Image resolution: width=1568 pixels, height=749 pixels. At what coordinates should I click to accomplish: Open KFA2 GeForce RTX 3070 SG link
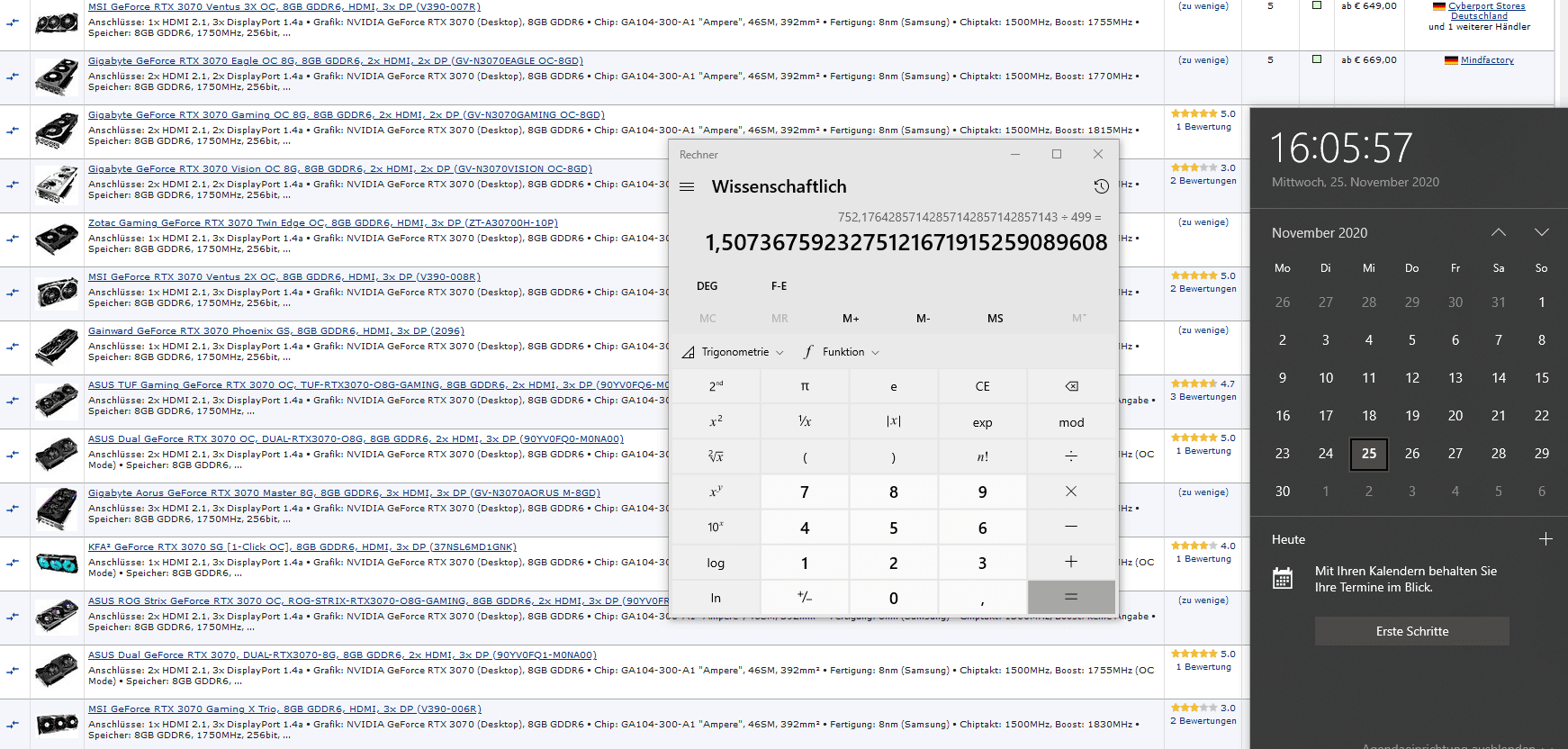pos(302,546)
